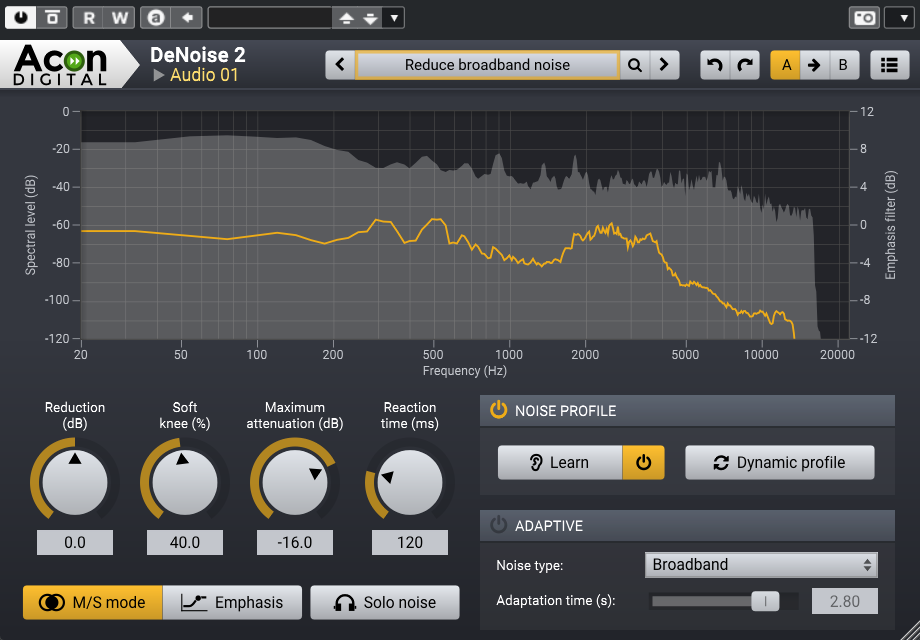Click the magnifier icon to search presets

(x=634, y=65)
